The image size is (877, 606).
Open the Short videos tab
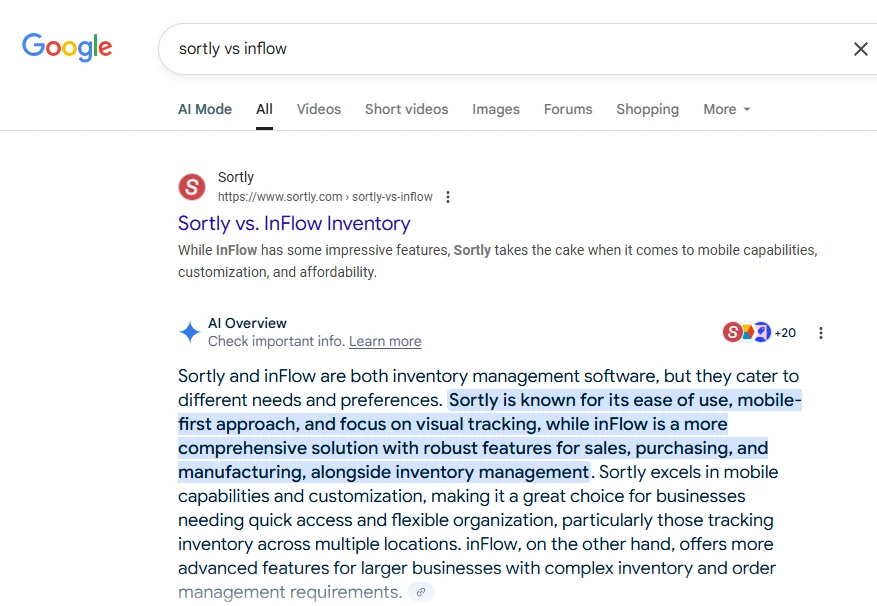(x=407, y=109)
